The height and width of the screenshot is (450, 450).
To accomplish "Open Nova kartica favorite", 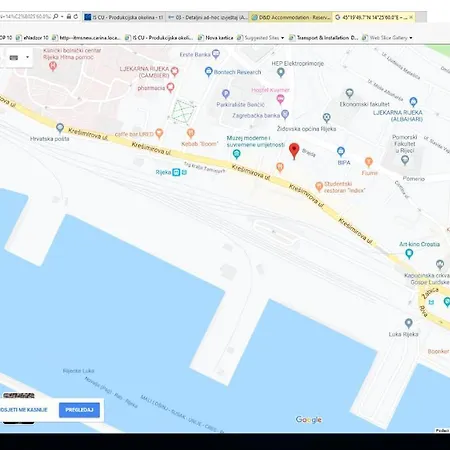I will click(x=215, y=38).
